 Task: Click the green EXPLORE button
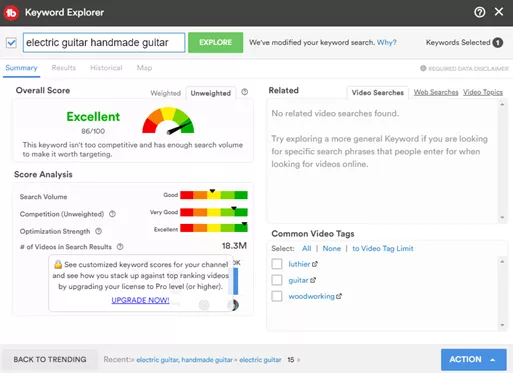[215, 42]
